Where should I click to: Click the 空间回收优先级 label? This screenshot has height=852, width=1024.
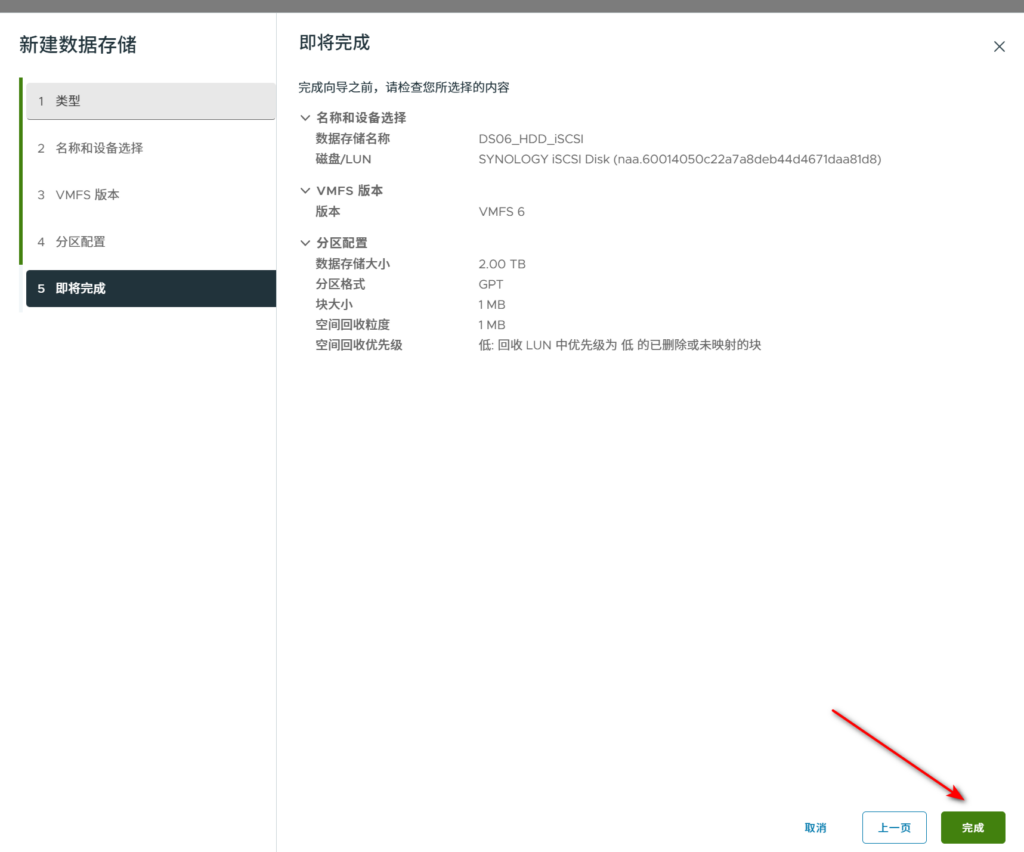tap(358, 345)
